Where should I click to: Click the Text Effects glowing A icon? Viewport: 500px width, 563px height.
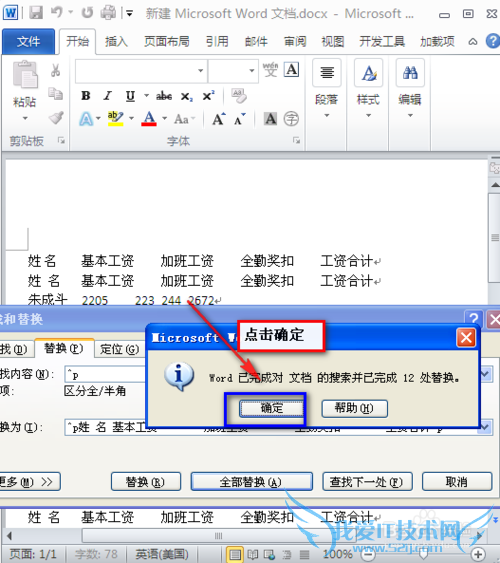tap(86, 119)
